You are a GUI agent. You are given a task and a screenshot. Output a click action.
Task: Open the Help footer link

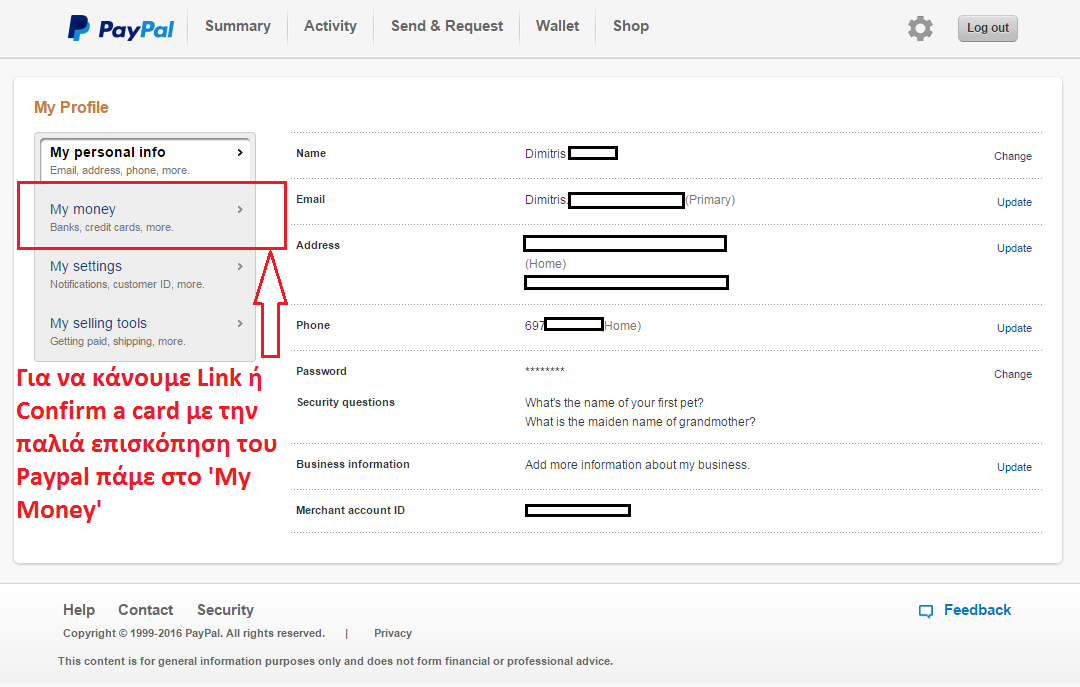(79, 610)
